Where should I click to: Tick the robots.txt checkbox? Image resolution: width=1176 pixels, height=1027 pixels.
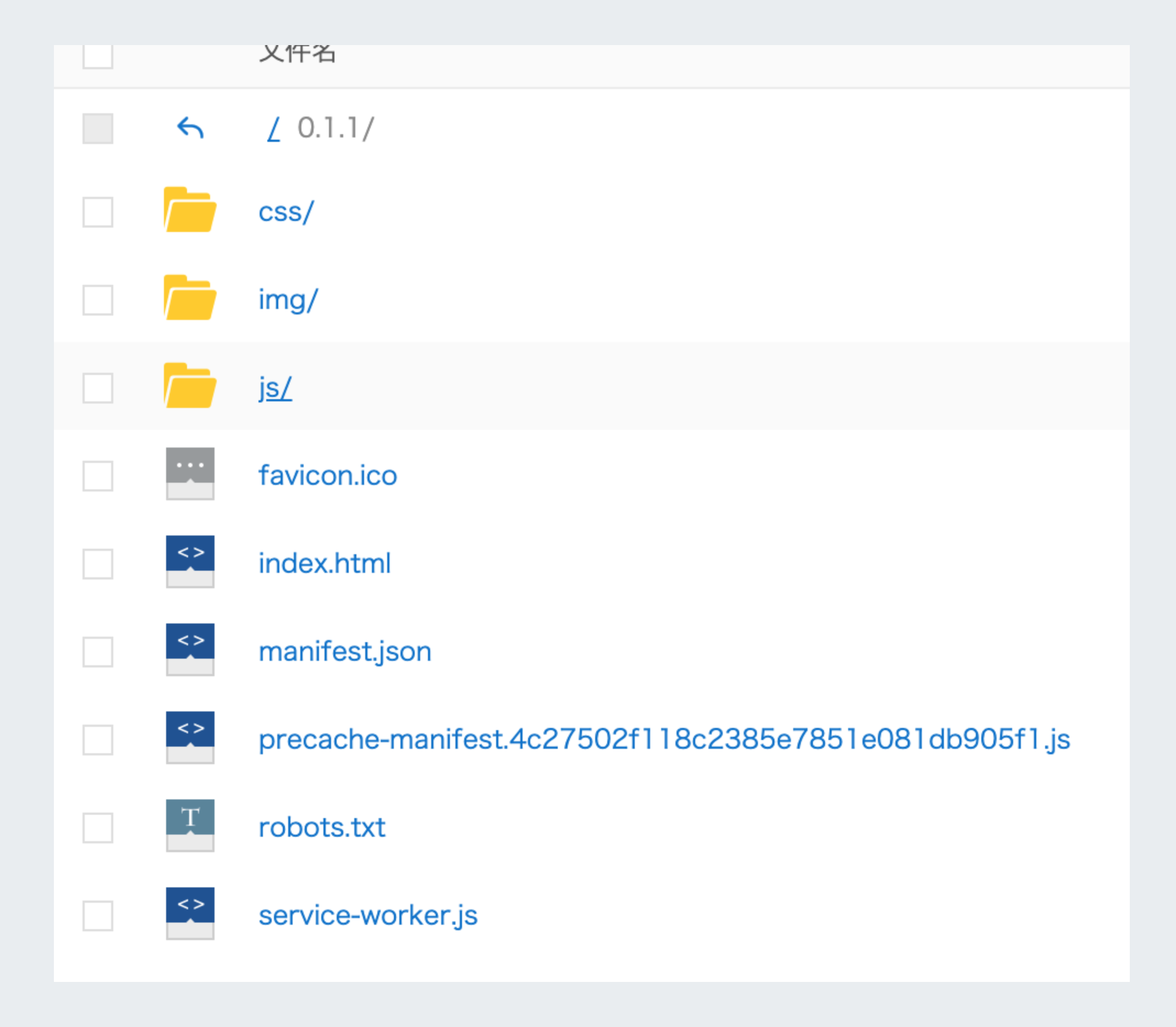97,828
